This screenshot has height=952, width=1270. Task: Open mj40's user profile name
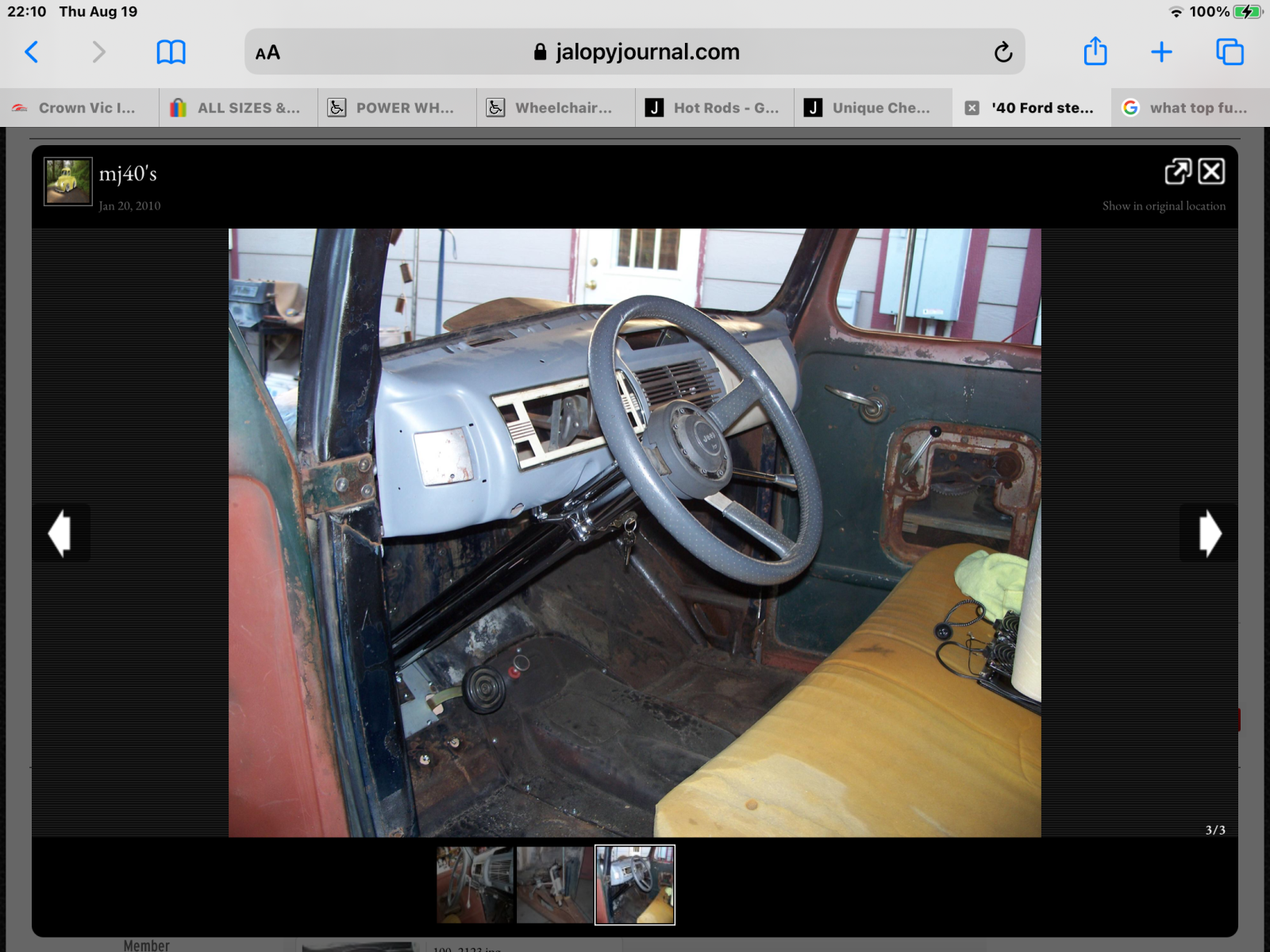point(128,174)
